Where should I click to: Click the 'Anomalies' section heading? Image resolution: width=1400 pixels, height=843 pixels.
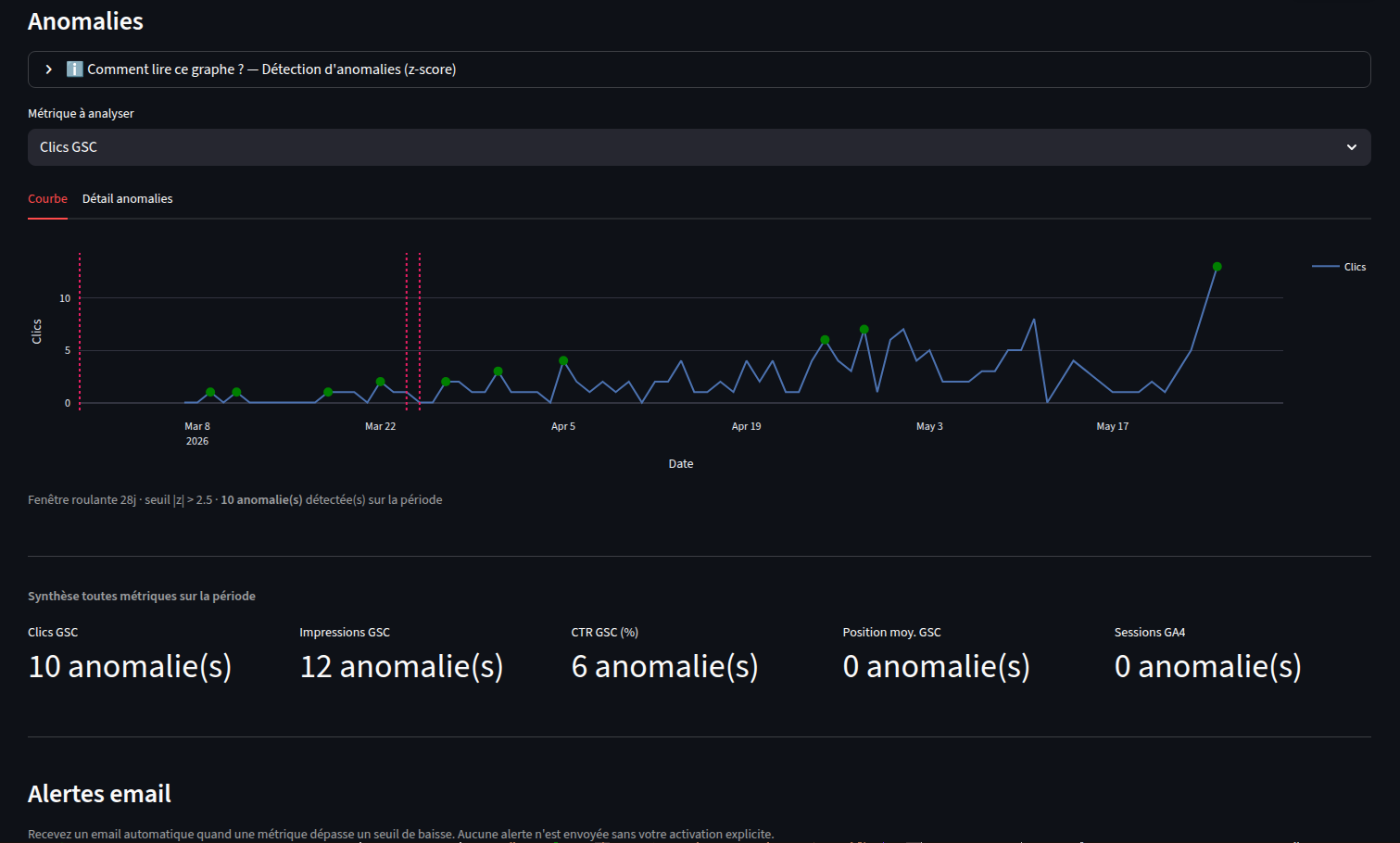[x=85, y=21]
